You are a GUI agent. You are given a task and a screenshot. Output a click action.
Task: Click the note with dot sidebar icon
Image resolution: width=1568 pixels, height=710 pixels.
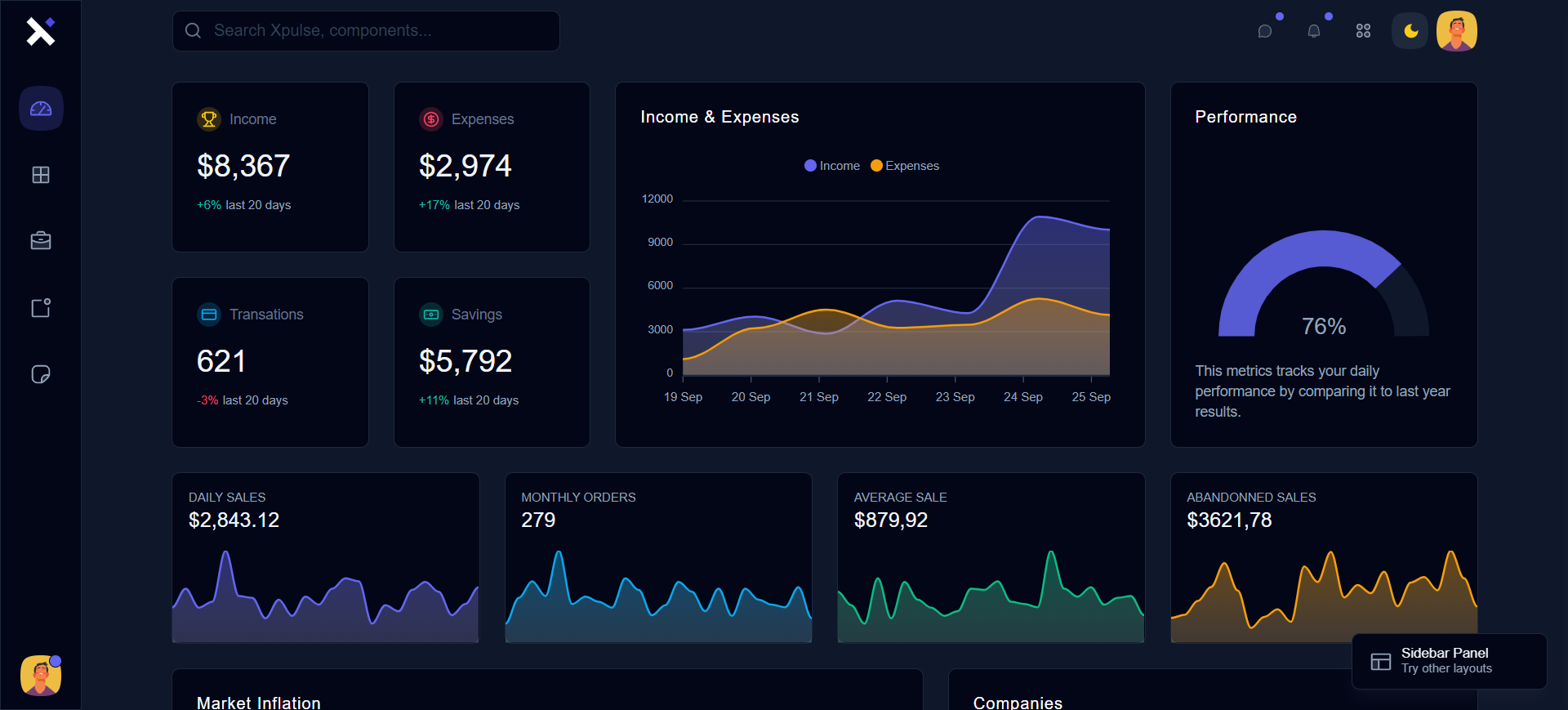tap(41, 308)
